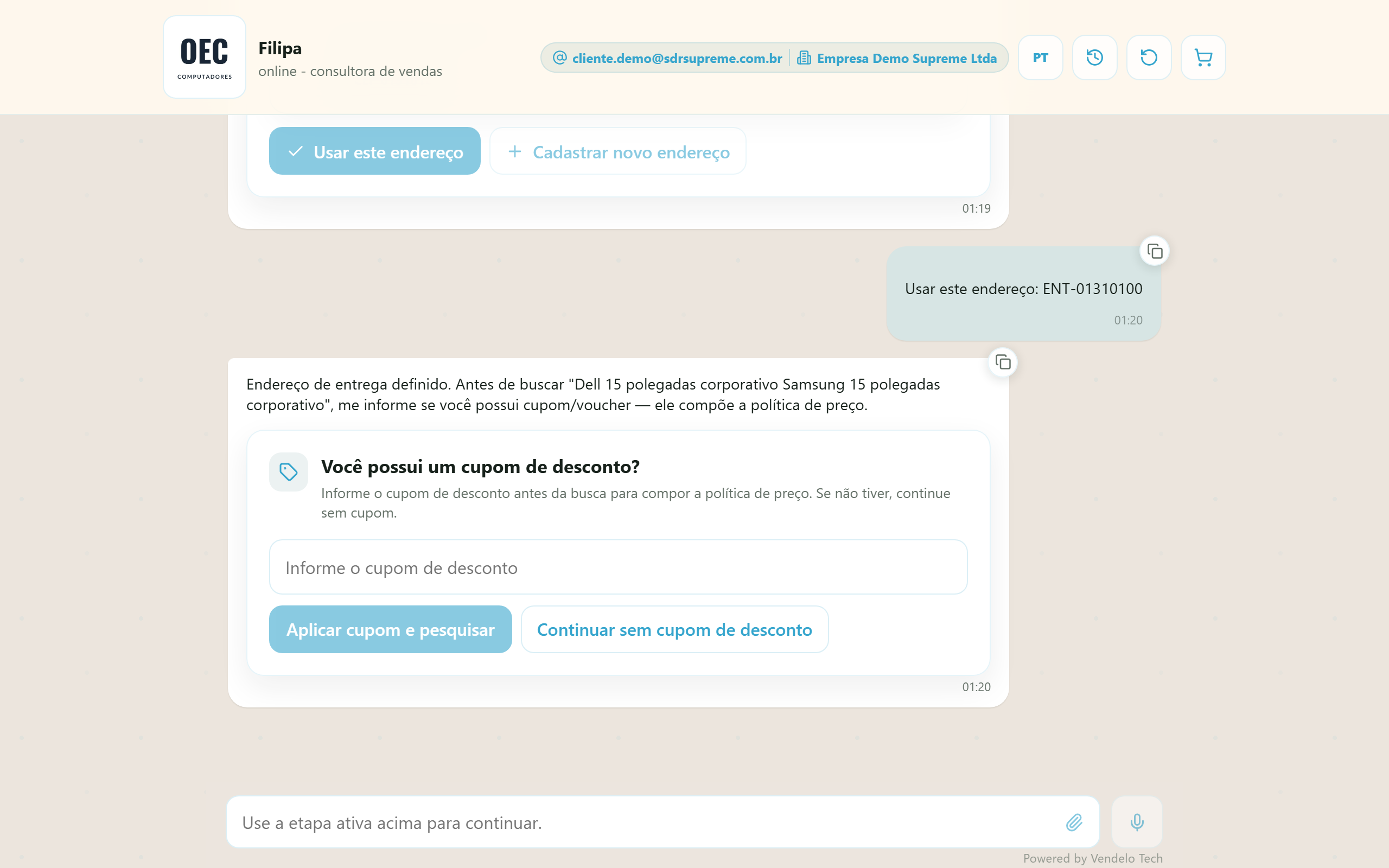Image resolution: width=1389 pixels, height=868 pixels.
Task: Switch language with the PT button
Action: click(1040, 58)
